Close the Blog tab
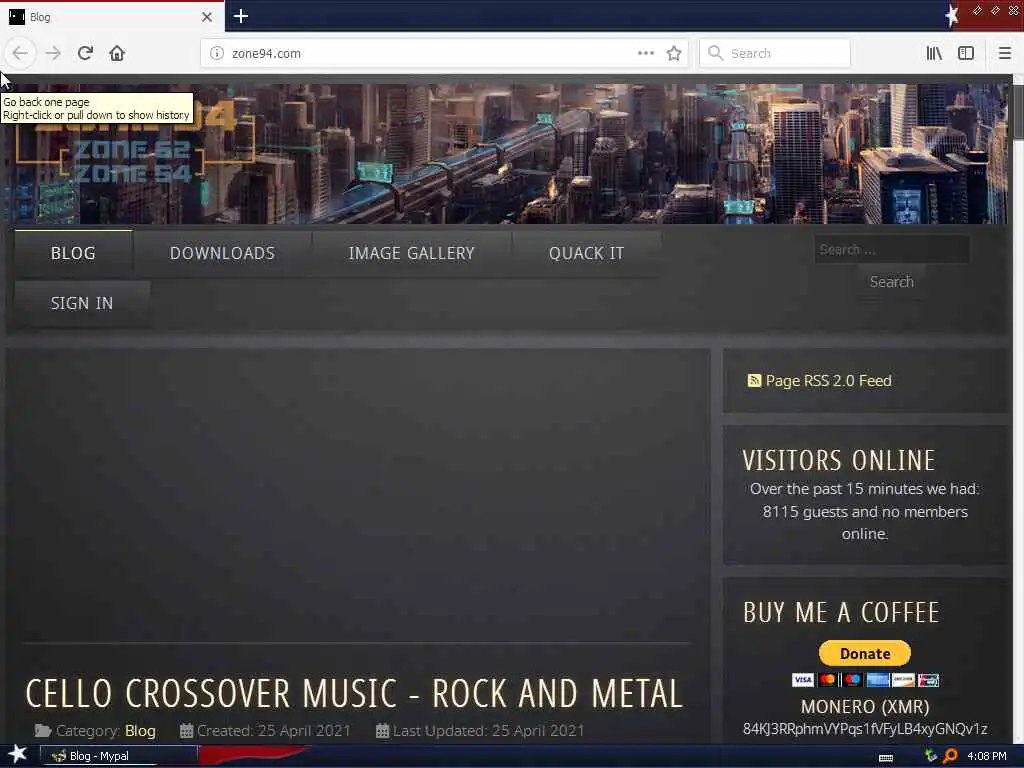Viewport: 1024px width, 768px height. 207,17
